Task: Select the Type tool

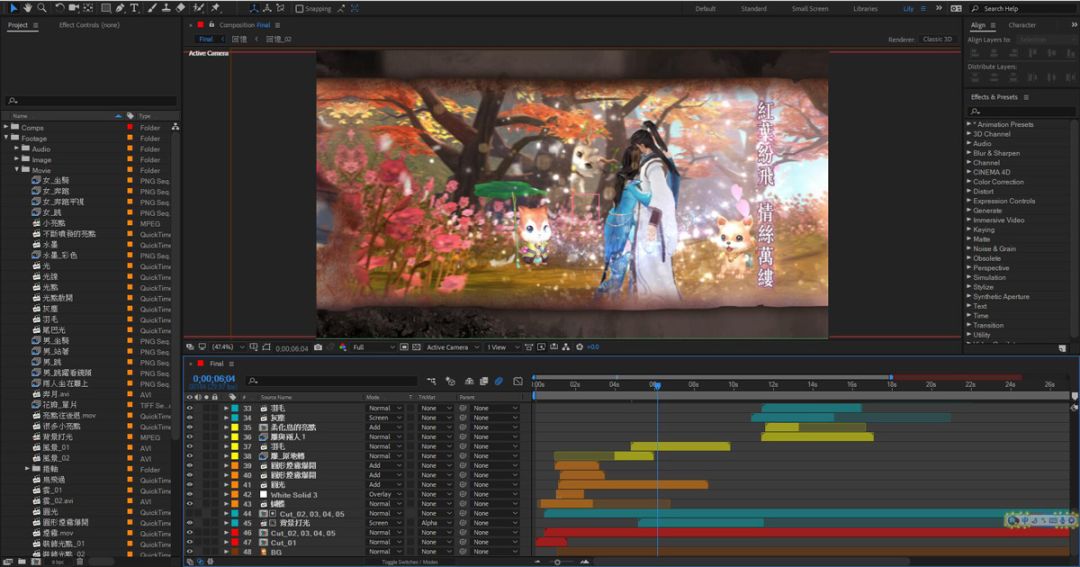Action: (x=134, y=8)
